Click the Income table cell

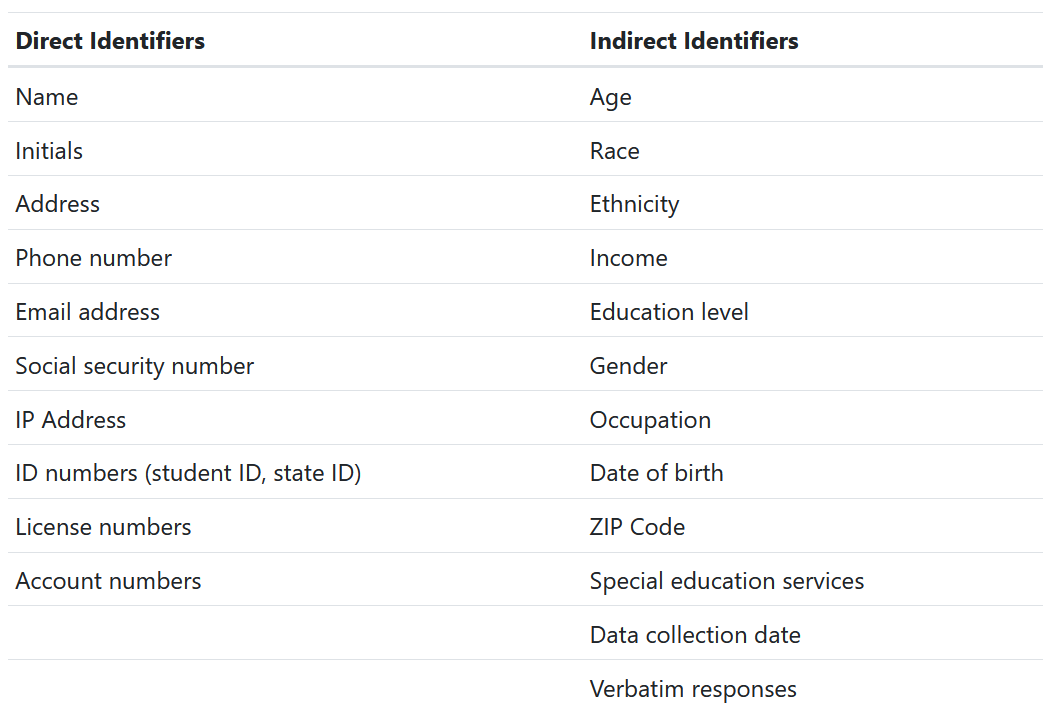coord(628,258)
